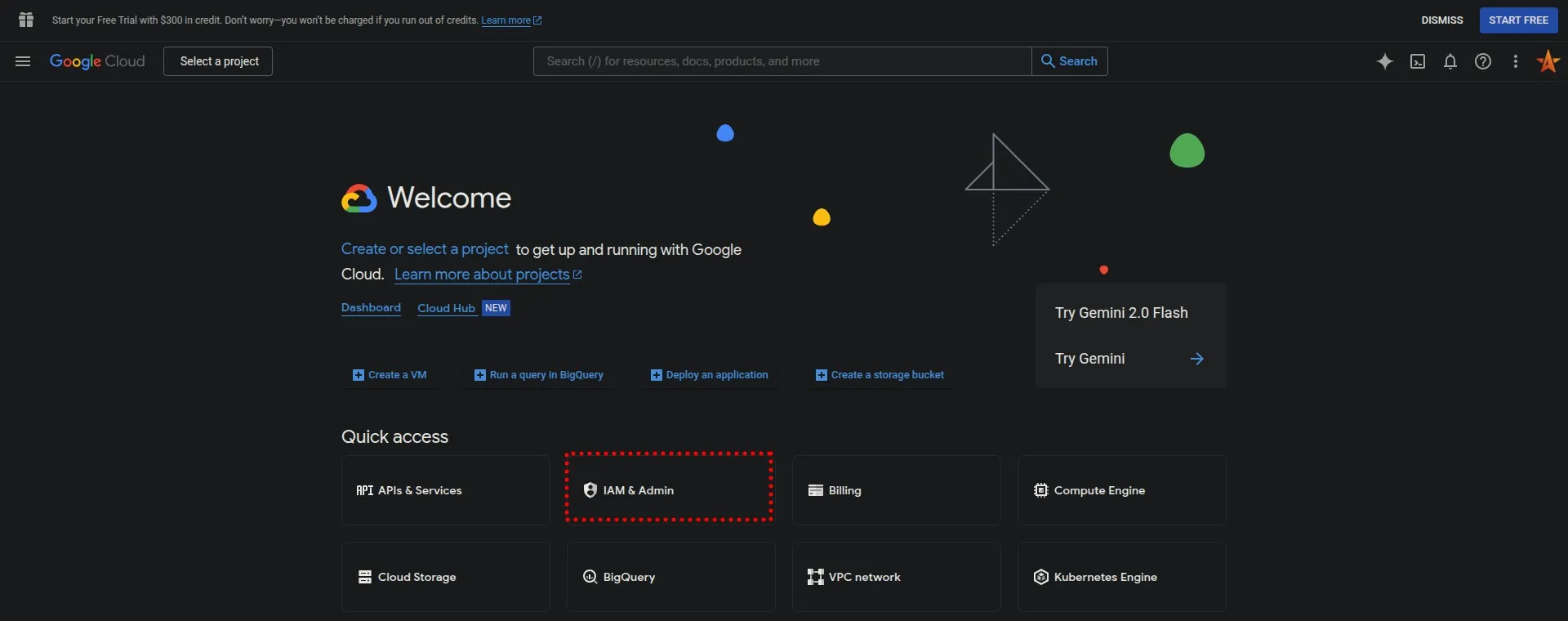Click Deploy an application shortcut

[710, 375]
